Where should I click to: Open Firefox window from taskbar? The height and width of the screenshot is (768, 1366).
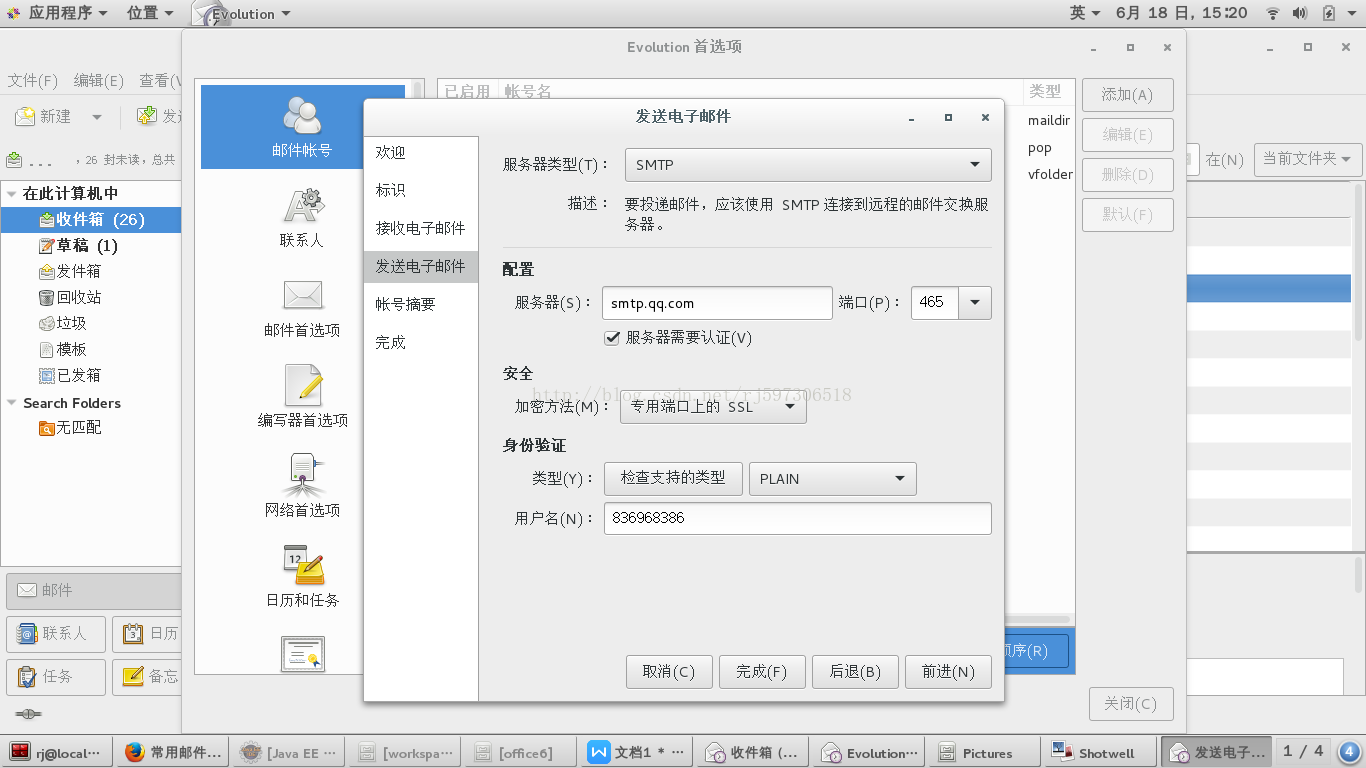pyautogui.click(x=173, y=753)
